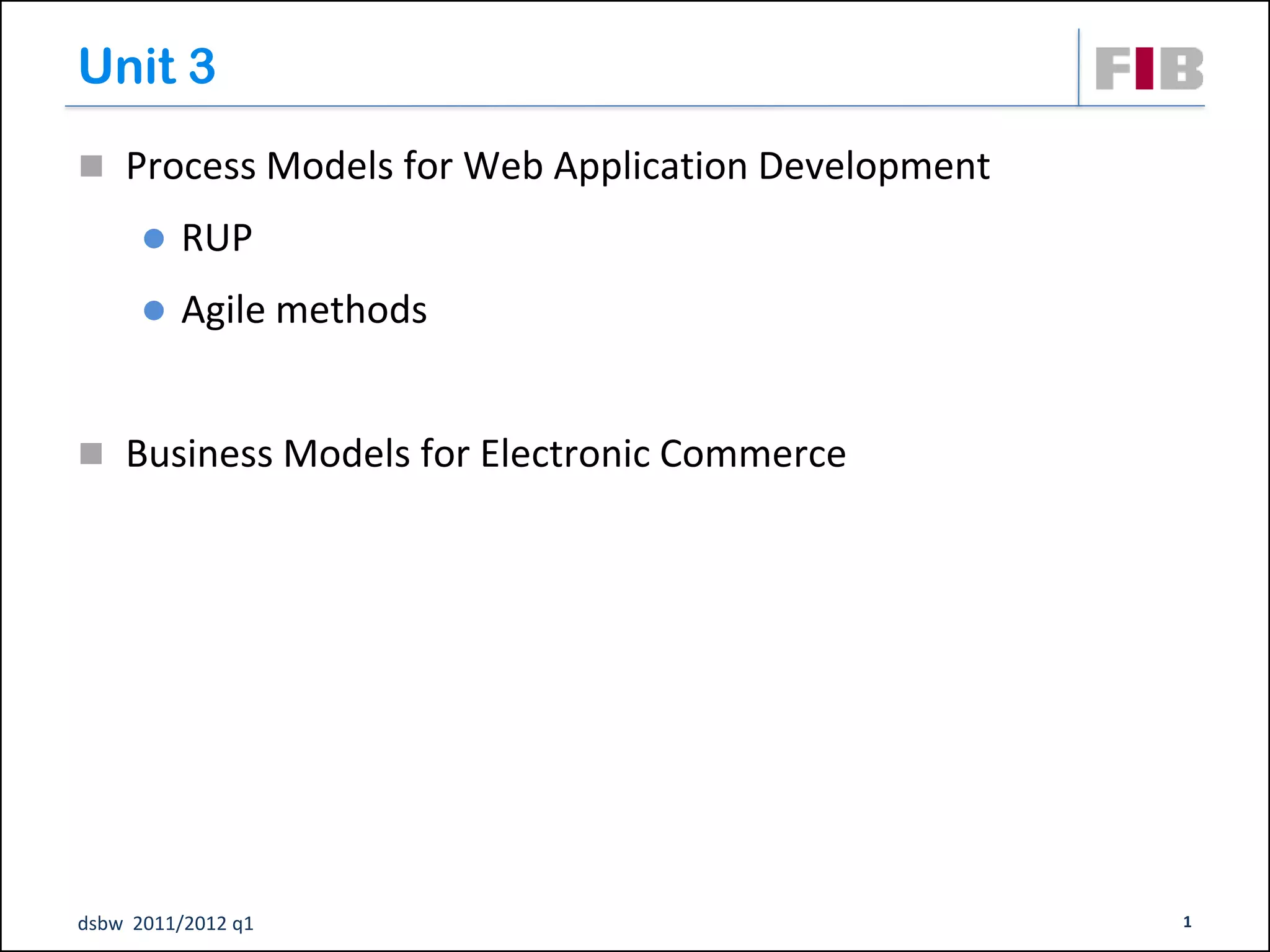The width and height of the screenshot is (1270, 952).
Task: Click the 'dsbw' footer text
Action: 100,923
